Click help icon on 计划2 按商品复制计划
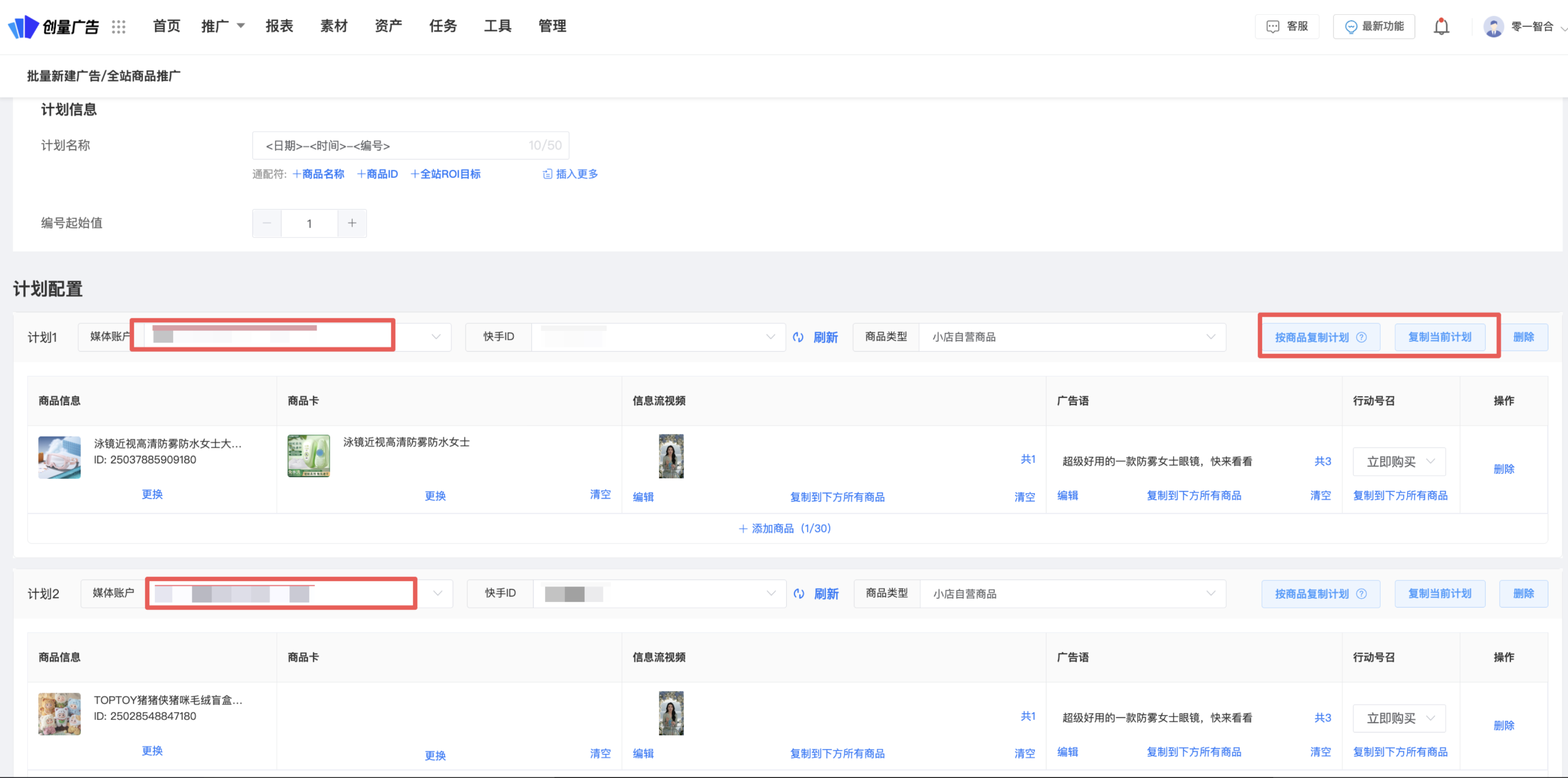The image size is (1568, 778). pyautogui.click(x=1361, y=593)
